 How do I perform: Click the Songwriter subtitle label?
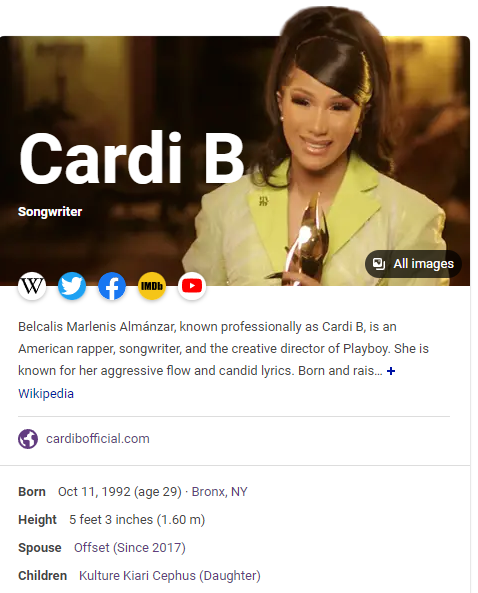[x=50, y=212]
